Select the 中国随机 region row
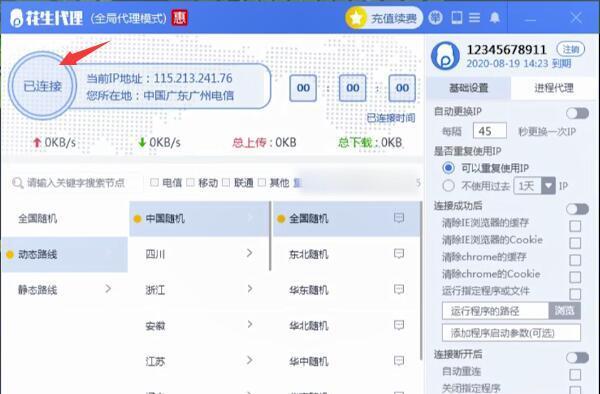Viewport: 600px width, 394px height. point(199,219)
